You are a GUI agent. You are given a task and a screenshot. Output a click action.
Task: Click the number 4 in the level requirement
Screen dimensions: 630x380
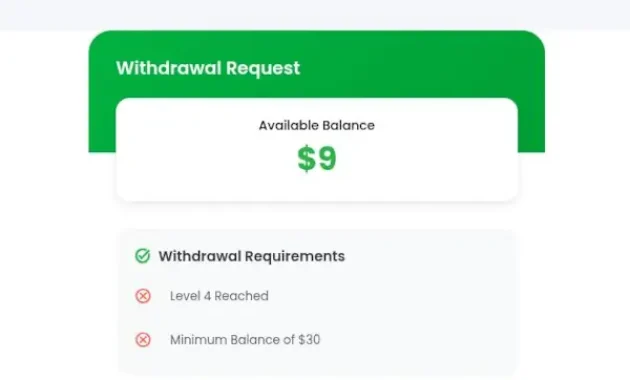(x=207, y=296)
